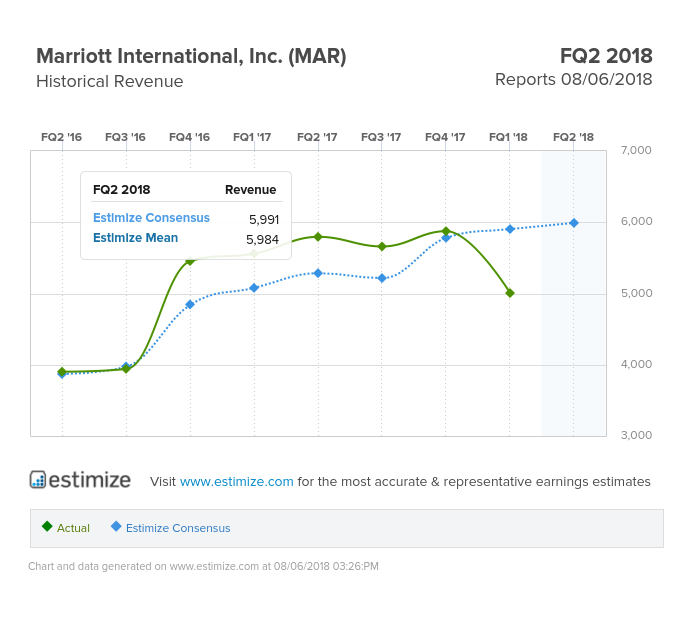Select the FQ2 '17 actual green point

318,237
